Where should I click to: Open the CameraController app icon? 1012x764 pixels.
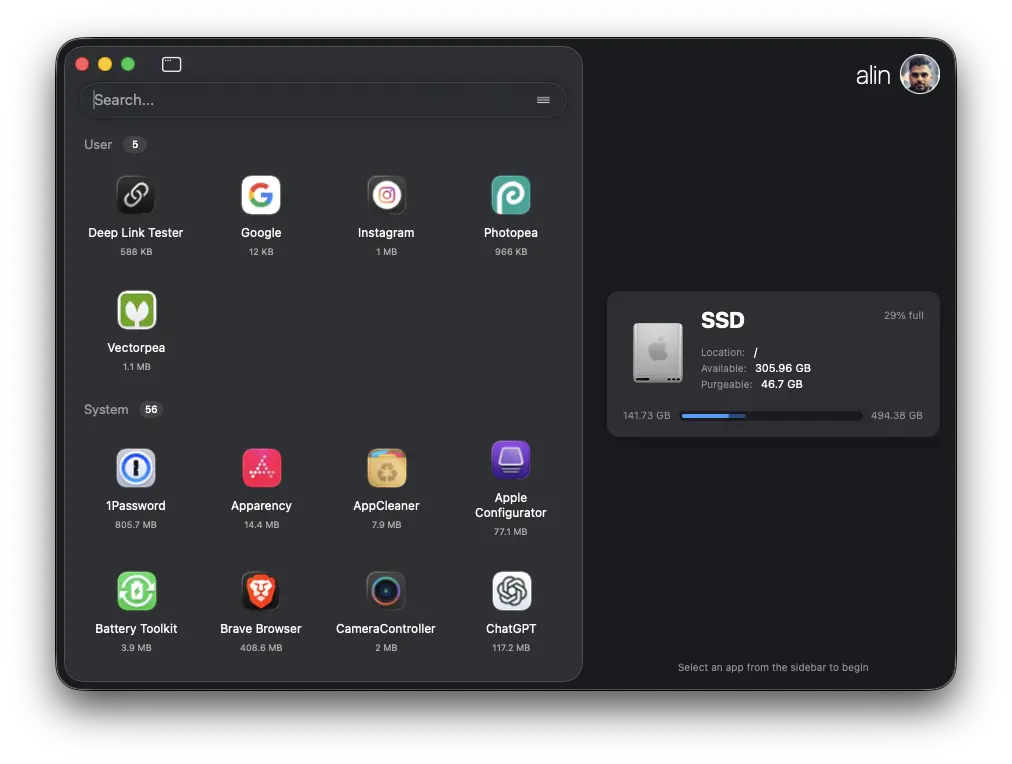(x=386, y=592)
